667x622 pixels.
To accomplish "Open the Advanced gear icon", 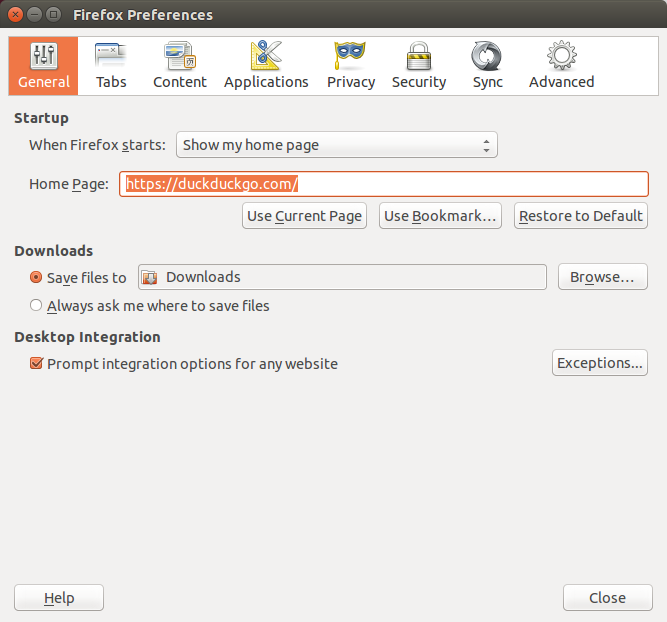I will (x=562, y=55).
